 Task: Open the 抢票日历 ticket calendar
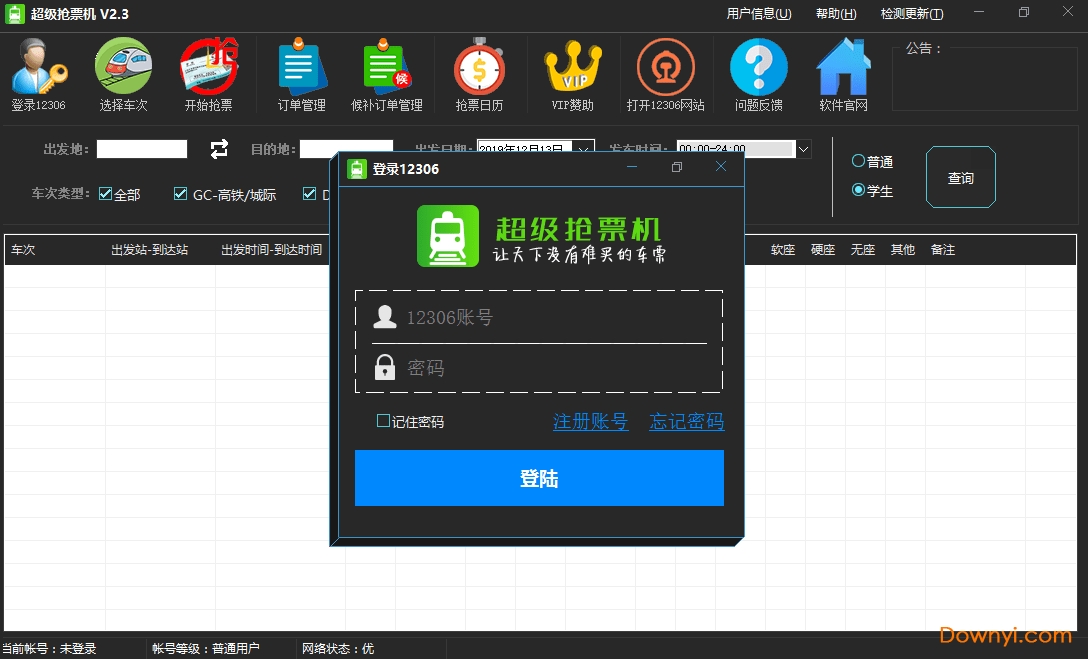tap(479, 70)
